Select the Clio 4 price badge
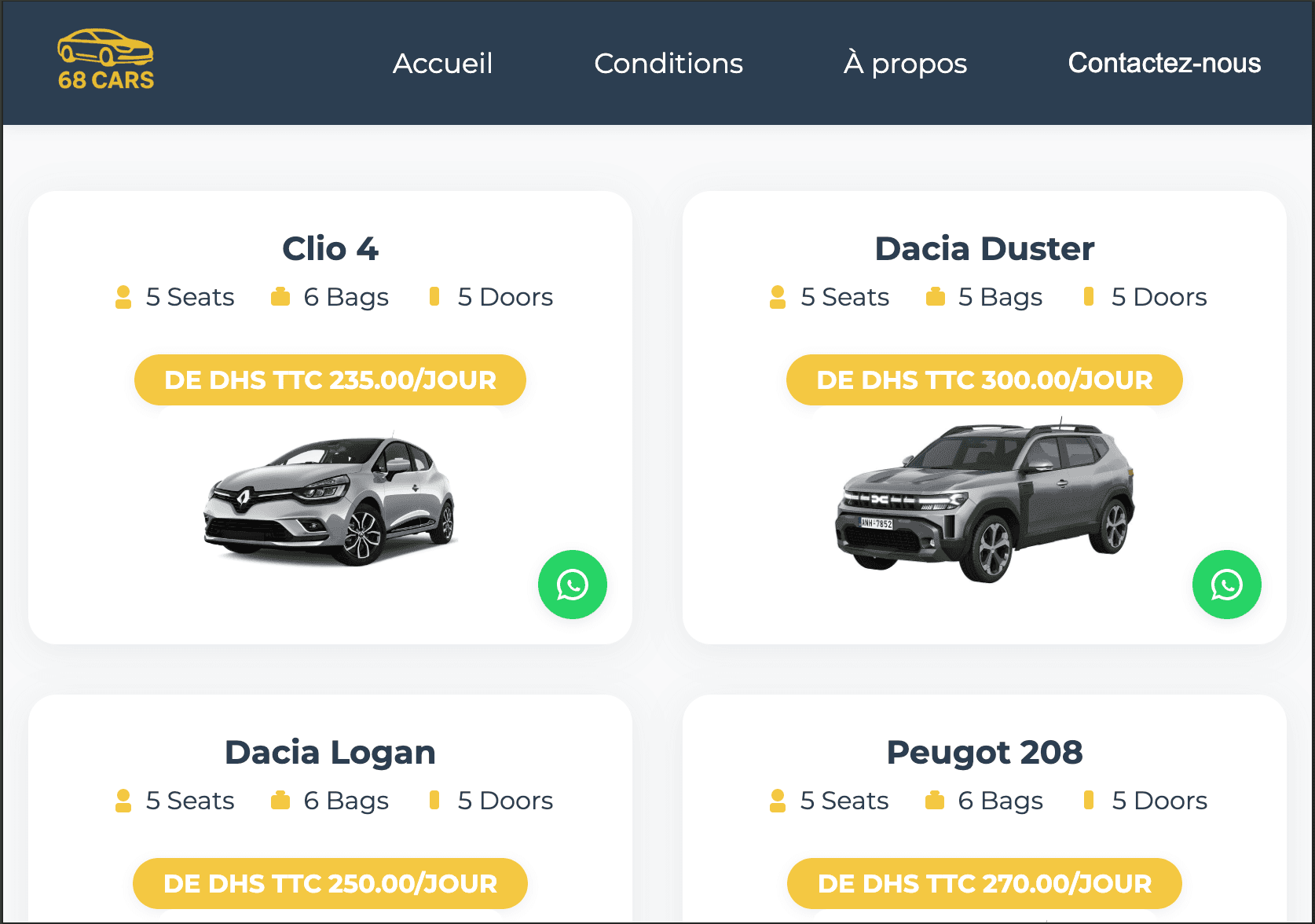 [330, 379]
